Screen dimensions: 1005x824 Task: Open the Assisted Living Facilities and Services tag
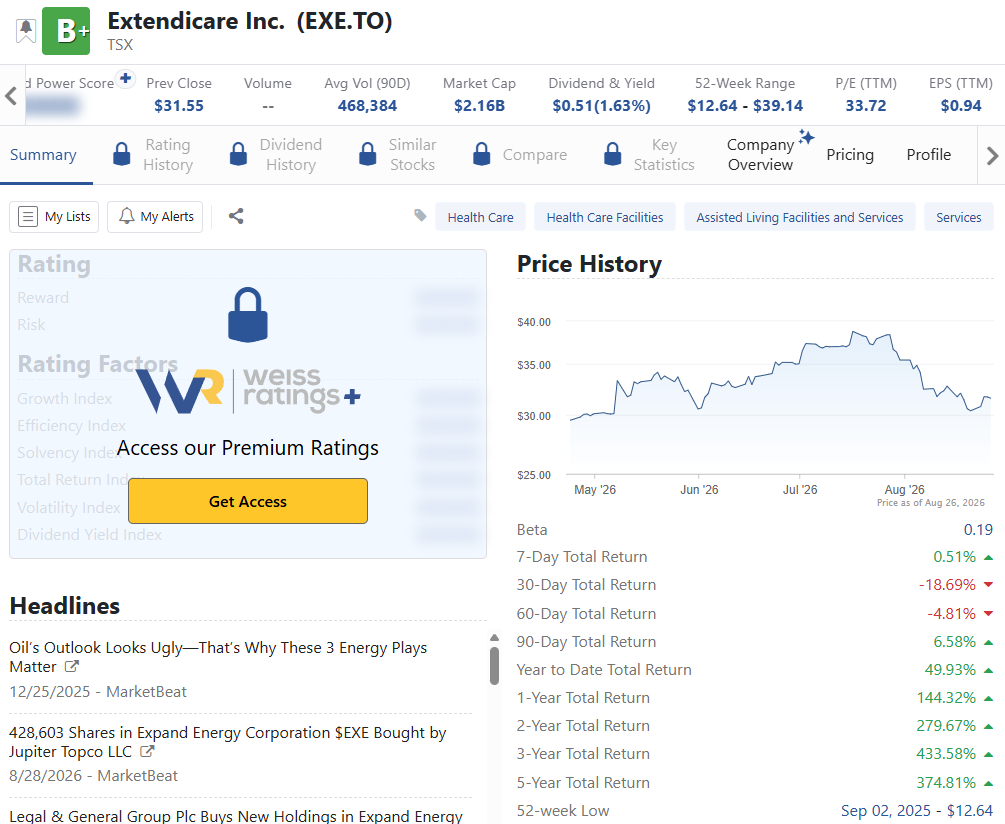pos(799,217)
